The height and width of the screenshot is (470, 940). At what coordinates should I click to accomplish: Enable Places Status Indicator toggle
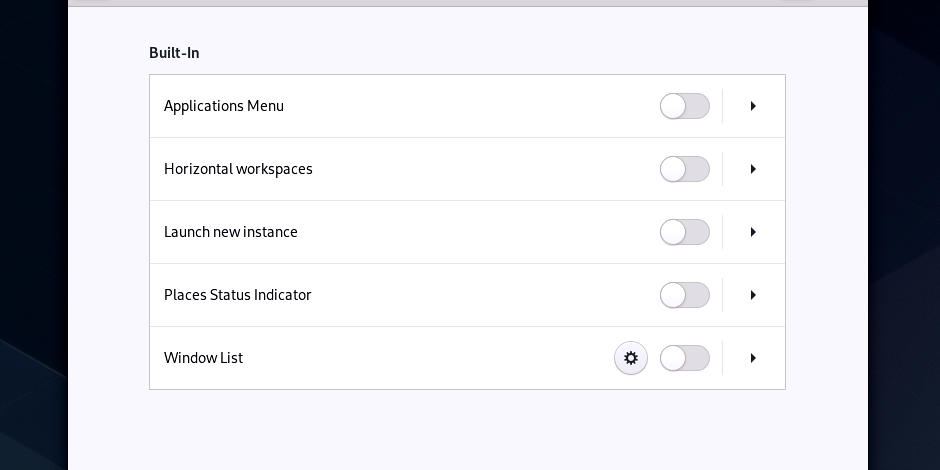685,295
